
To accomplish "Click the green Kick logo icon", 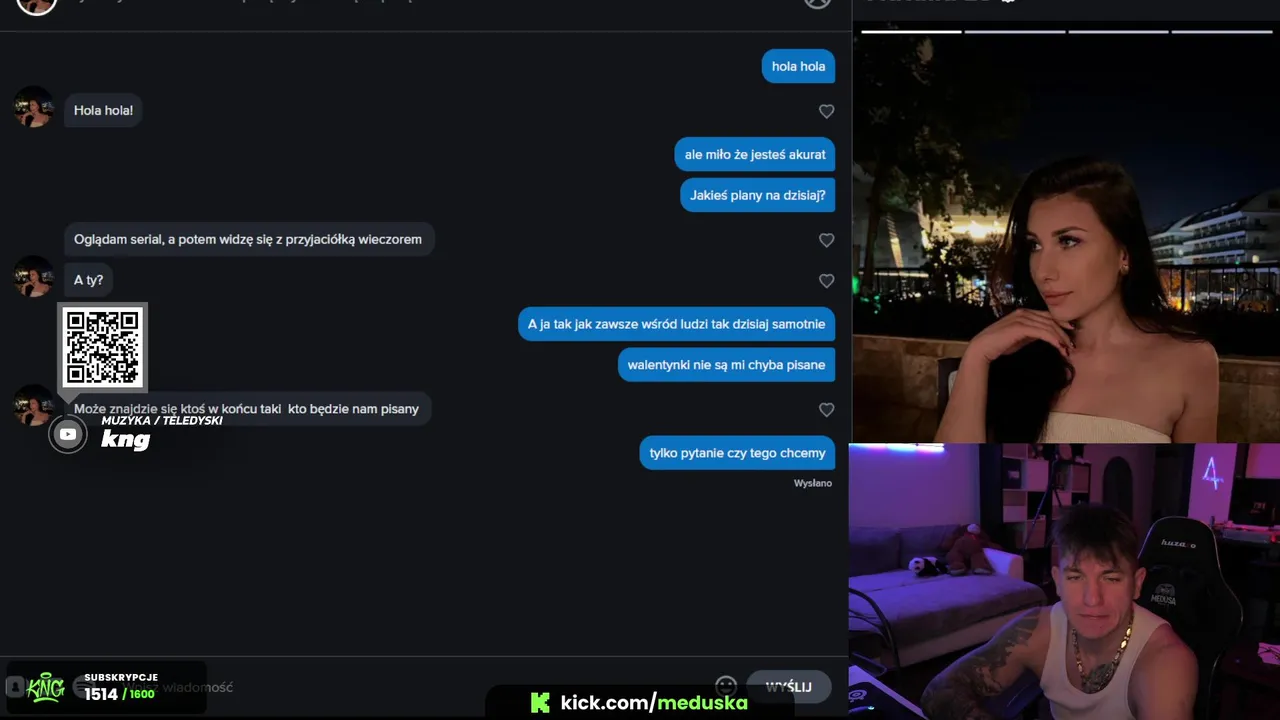I will 540,703.
